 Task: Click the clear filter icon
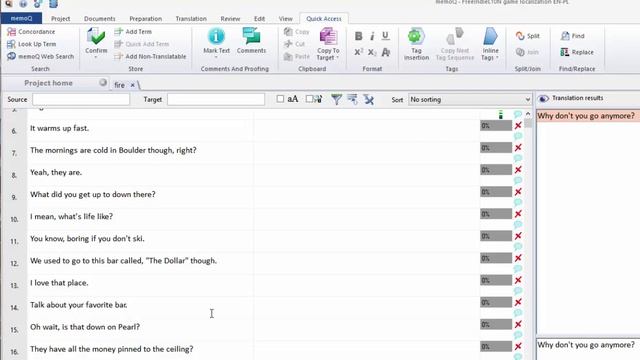(369, 99)
